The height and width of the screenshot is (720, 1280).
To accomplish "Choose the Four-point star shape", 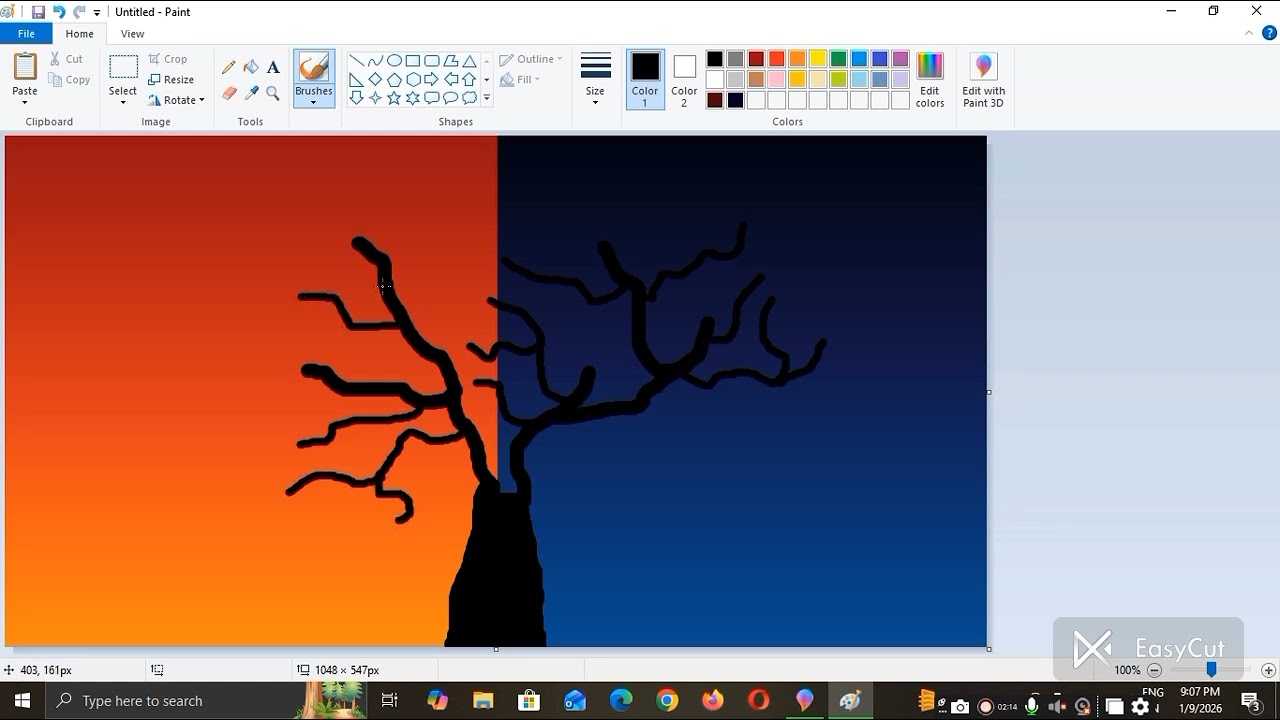I will coord(375,98).
